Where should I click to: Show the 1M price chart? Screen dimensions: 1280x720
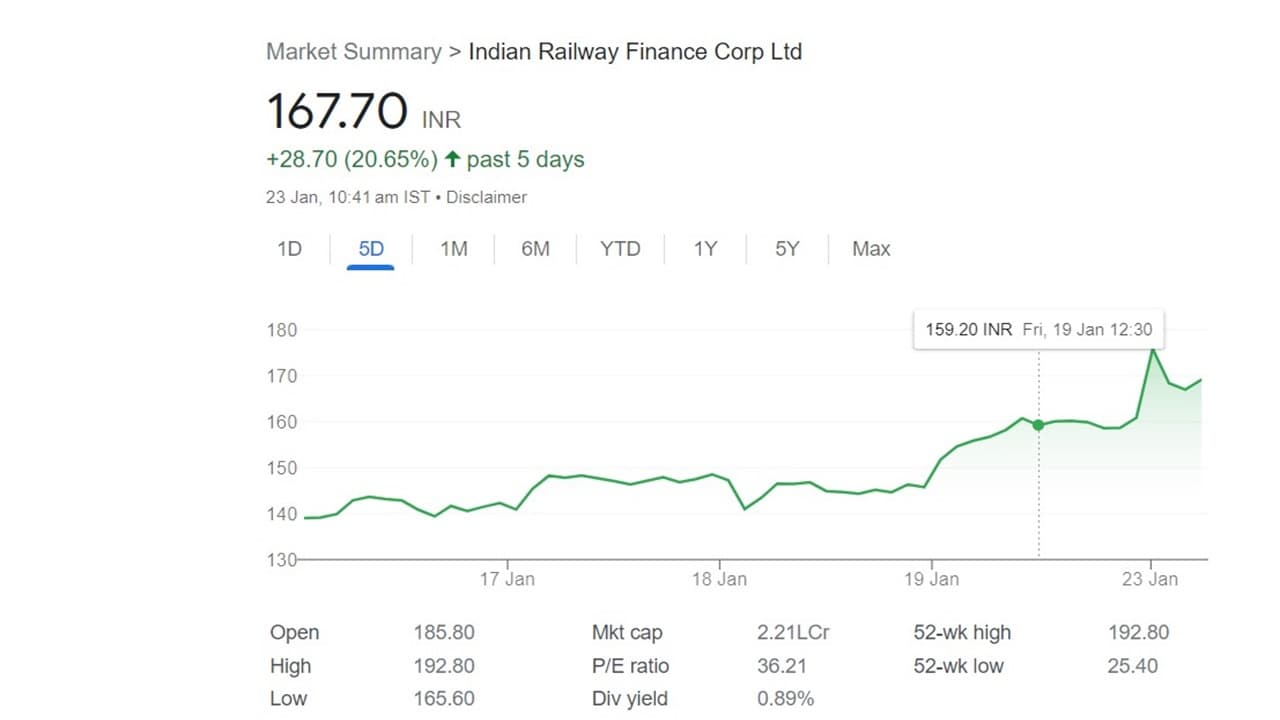click(454, 249)
